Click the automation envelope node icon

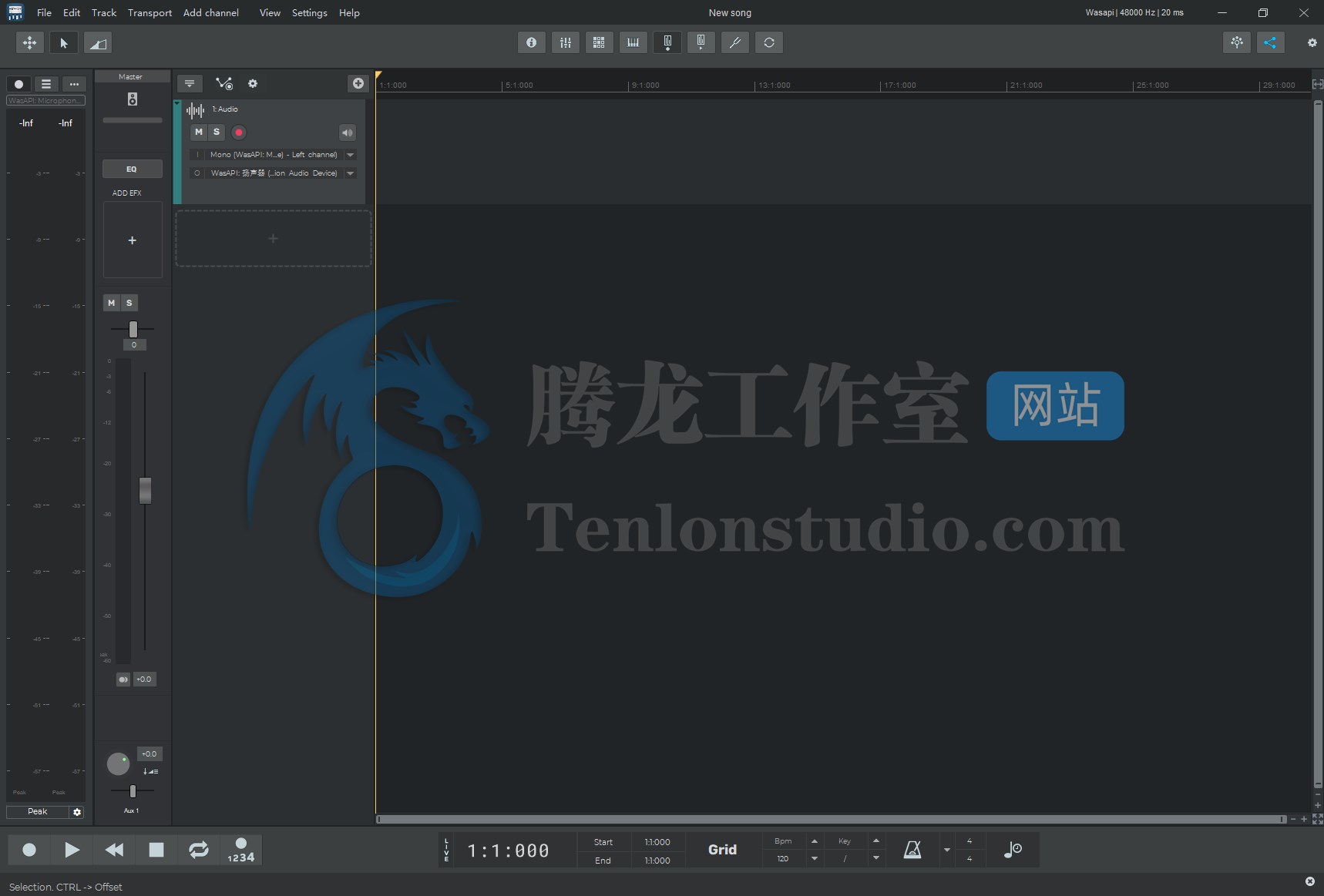click(x=224, y=83)
